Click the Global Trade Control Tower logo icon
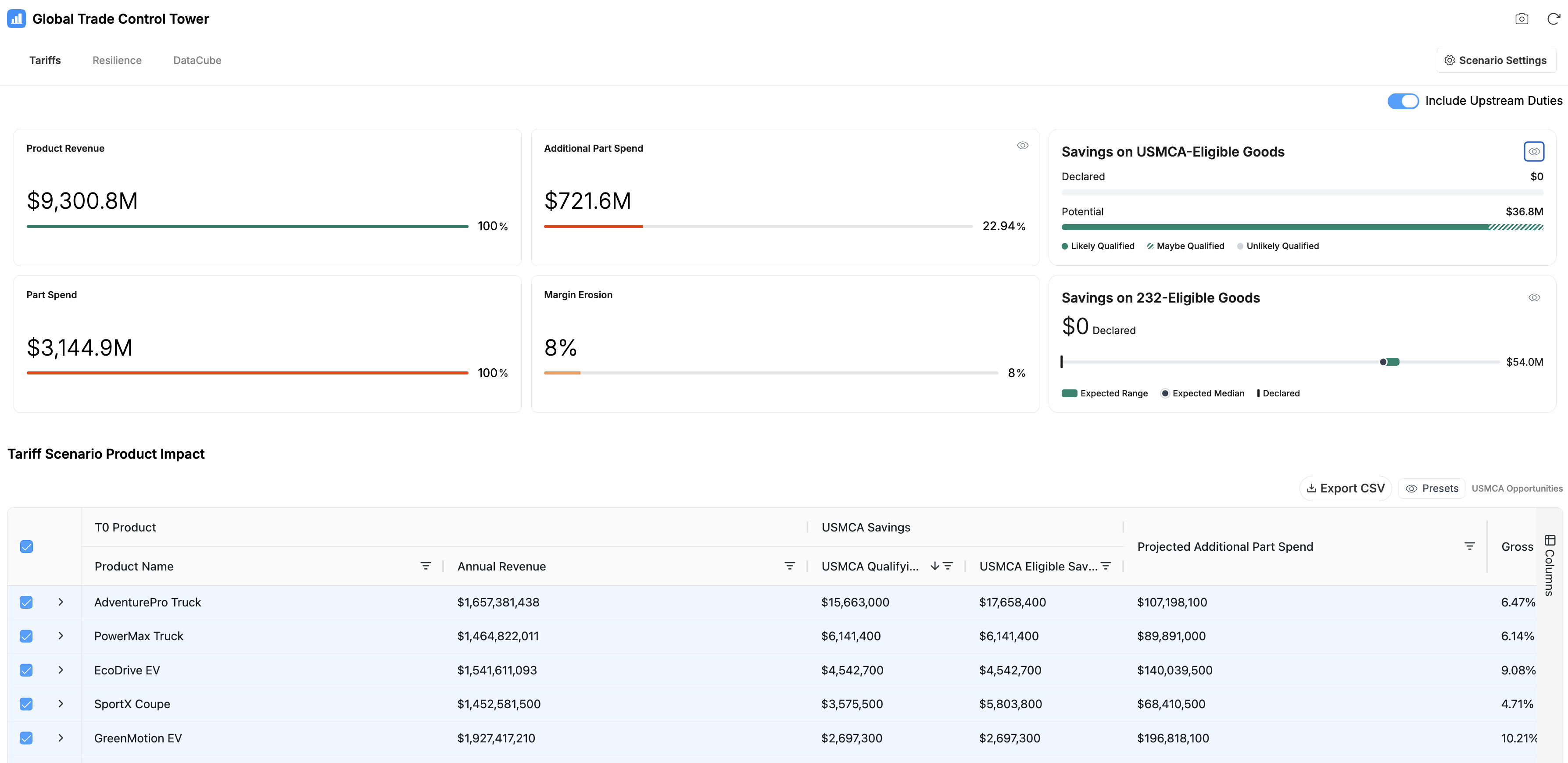 click(x=16, y=19)
